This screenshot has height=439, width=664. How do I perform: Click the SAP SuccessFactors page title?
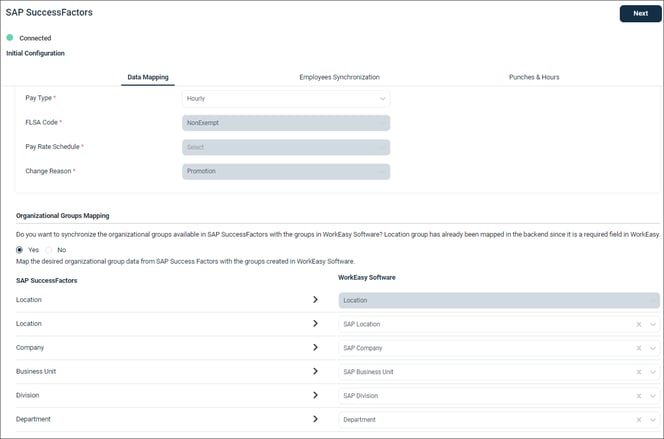click(x=49, y=12)
